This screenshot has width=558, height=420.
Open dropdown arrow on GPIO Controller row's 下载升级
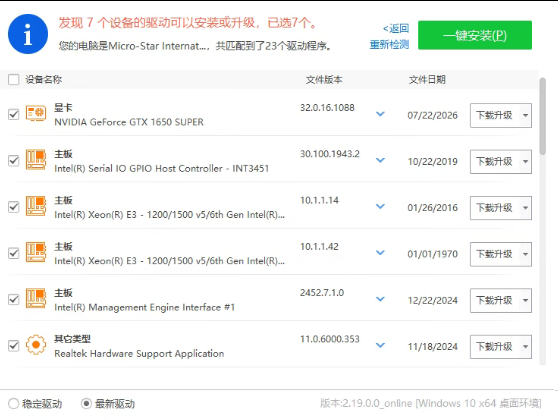click(x=526, y=162)
